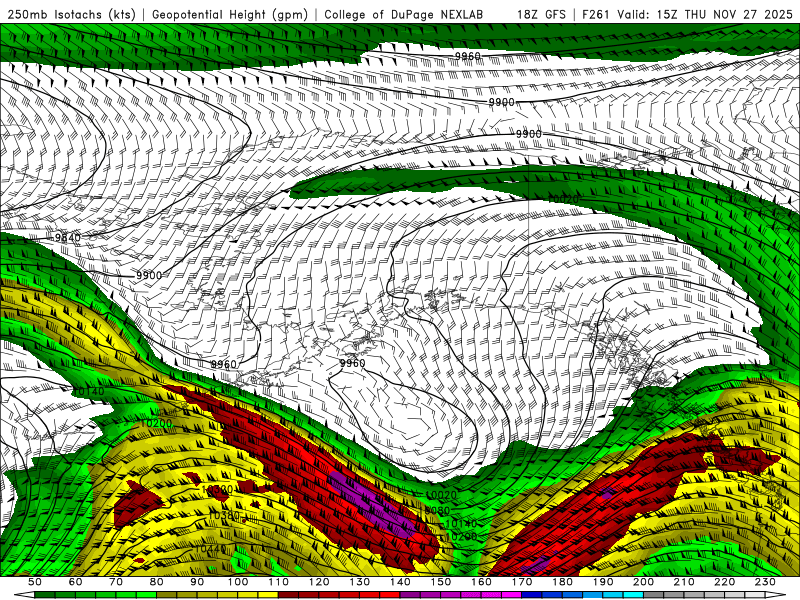Image resolution: width=800 pixels, height=600 pixels.
Task: Click the colorbar value 210
Action: tap(684, 582)
